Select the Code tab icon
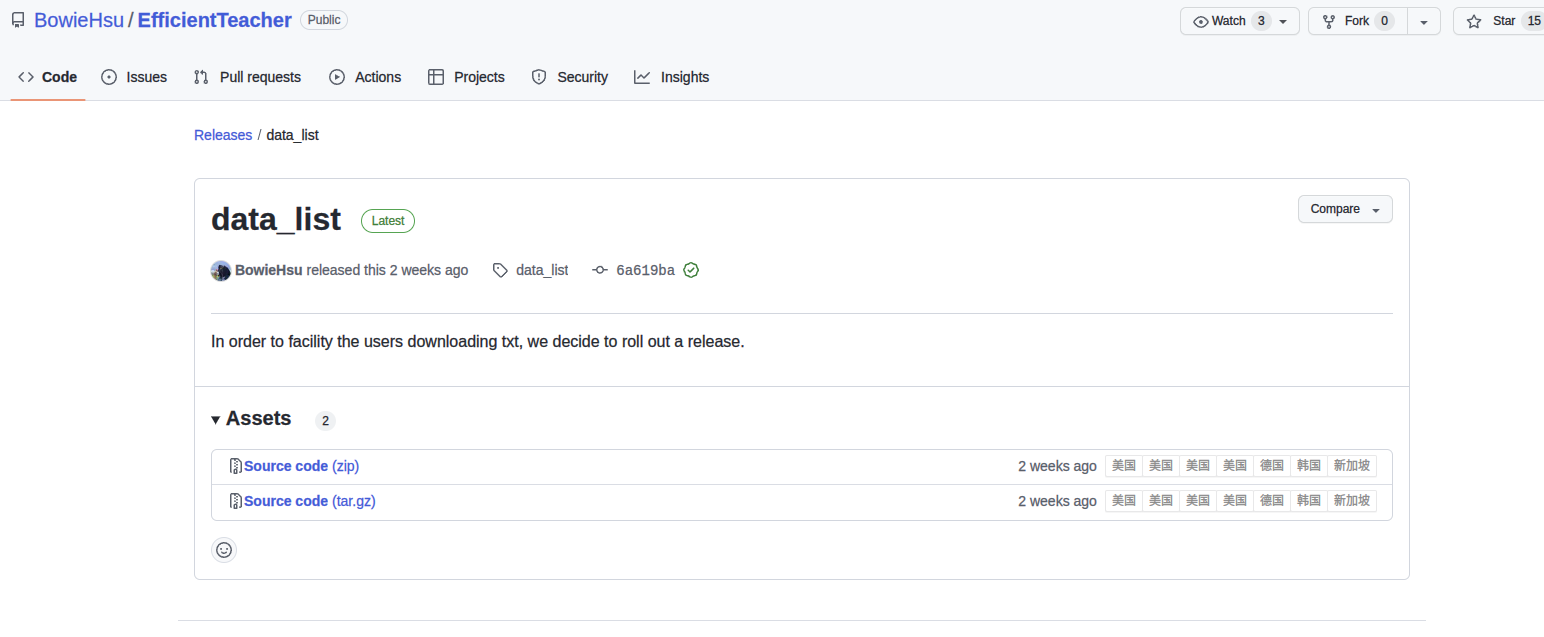Image resolution: width=1544 pixels, height=637 pixels. pos(26,76)
